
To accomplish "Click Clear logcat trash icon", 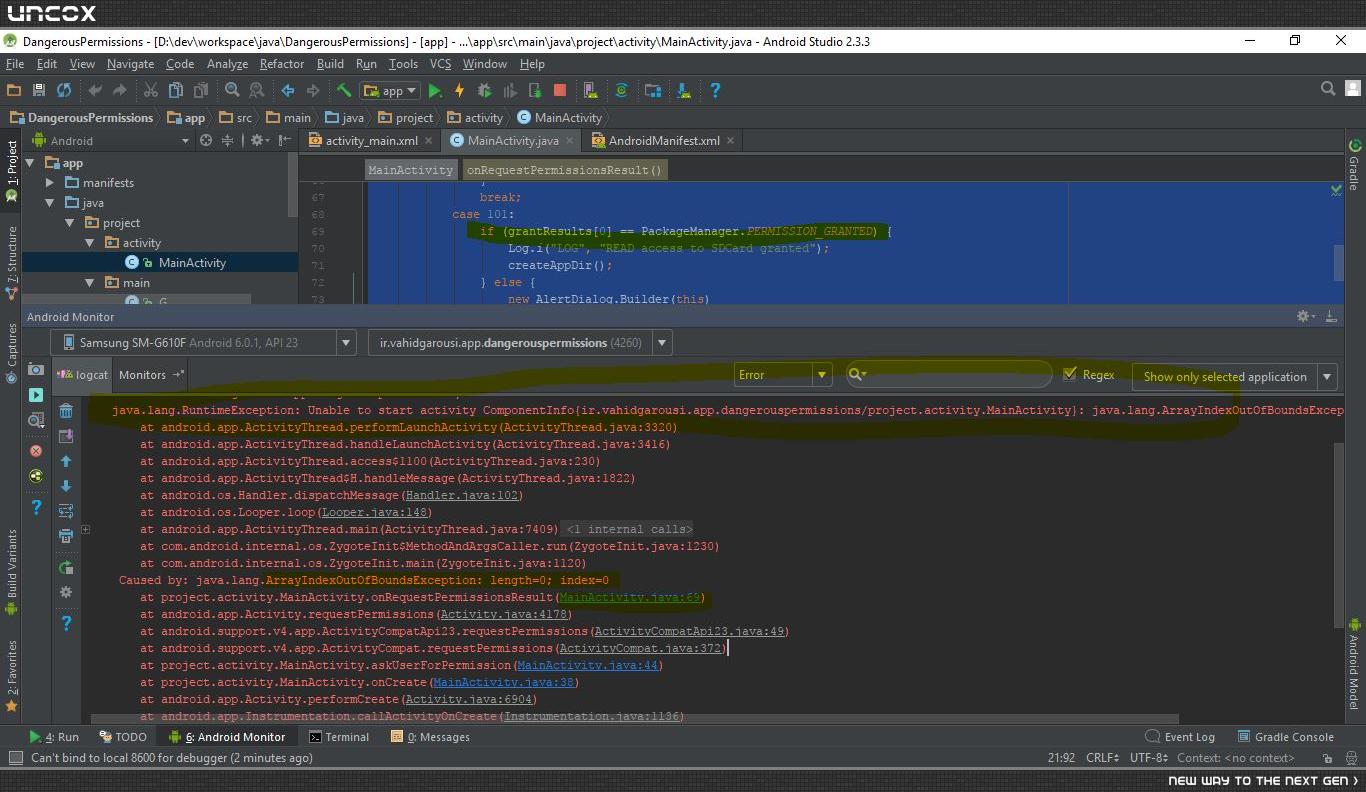I will pos(66,411).
